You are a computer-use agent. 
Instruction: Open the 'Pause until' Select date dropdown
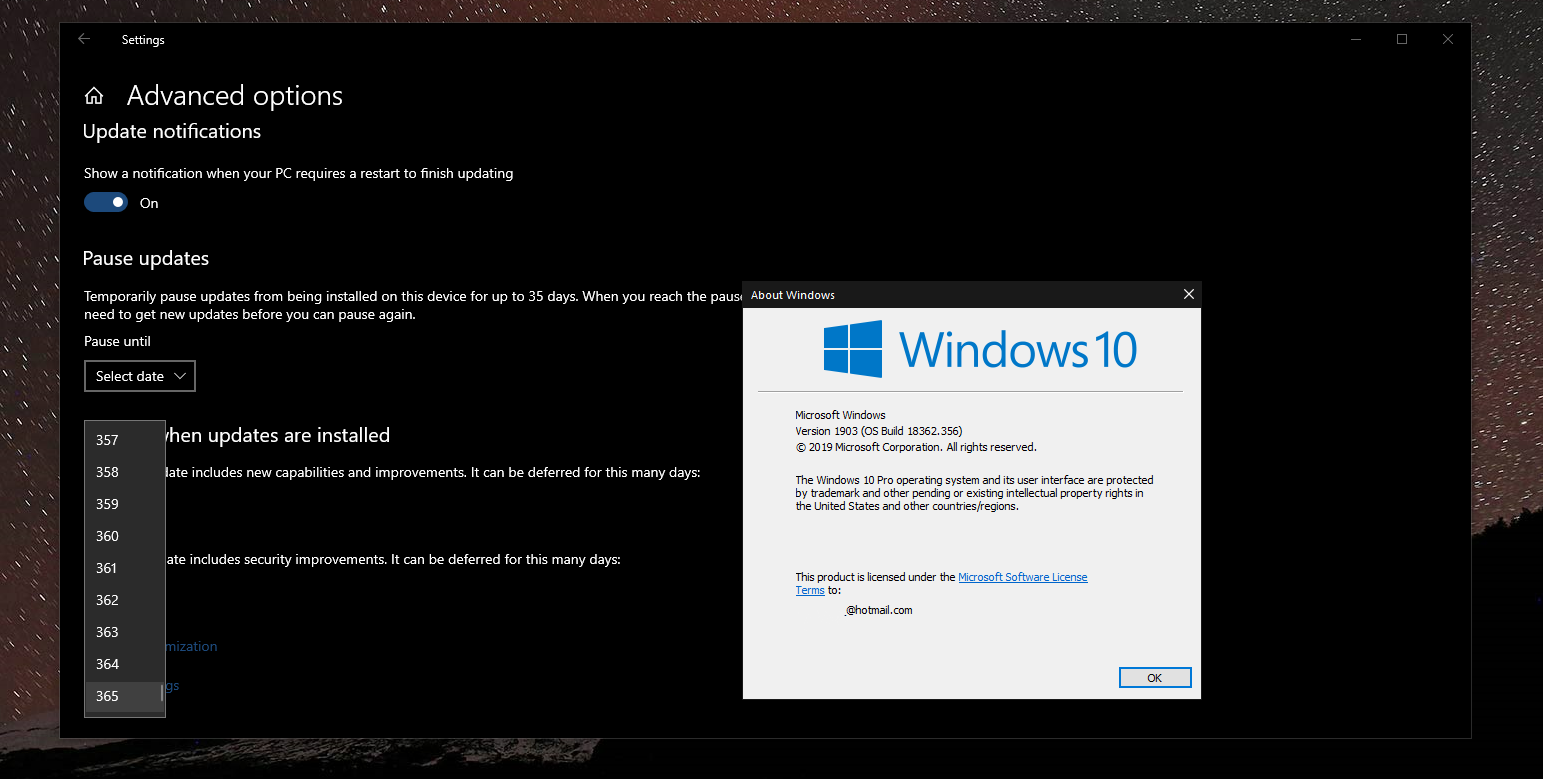pos(139,375)
